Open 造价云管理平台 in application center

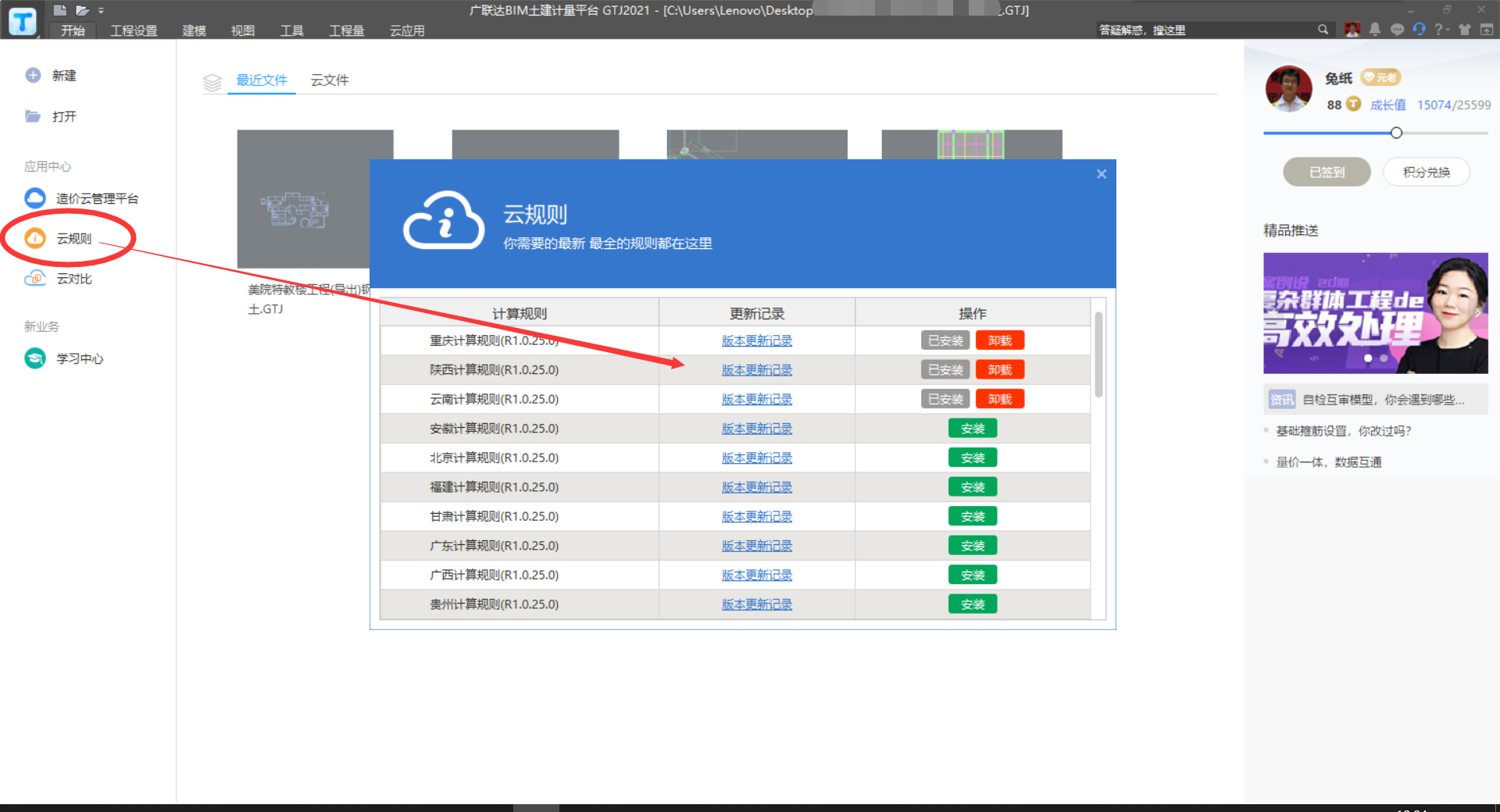click(x=82, y=198)
